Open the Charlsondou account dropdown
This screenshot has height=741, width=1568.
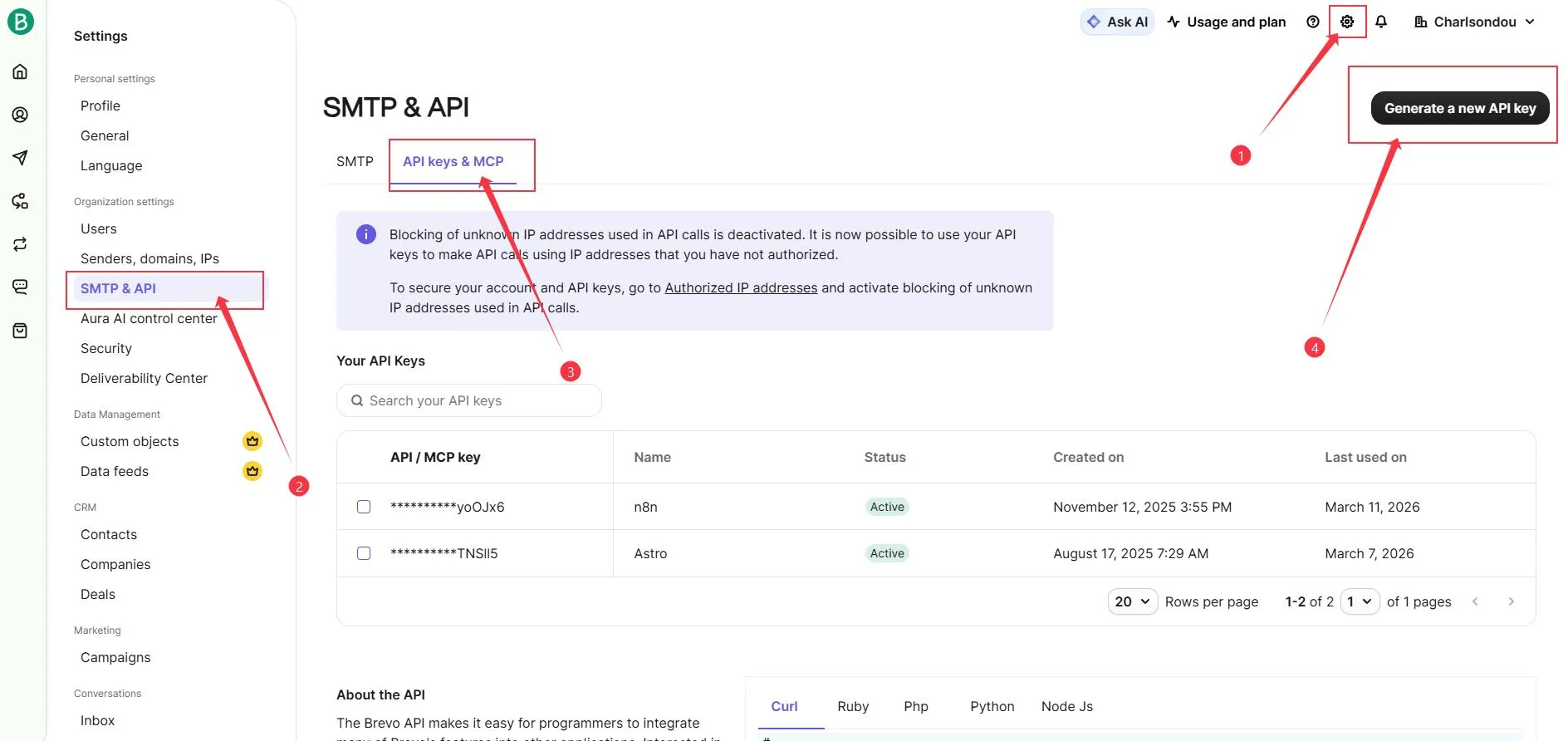point(1474,22)
